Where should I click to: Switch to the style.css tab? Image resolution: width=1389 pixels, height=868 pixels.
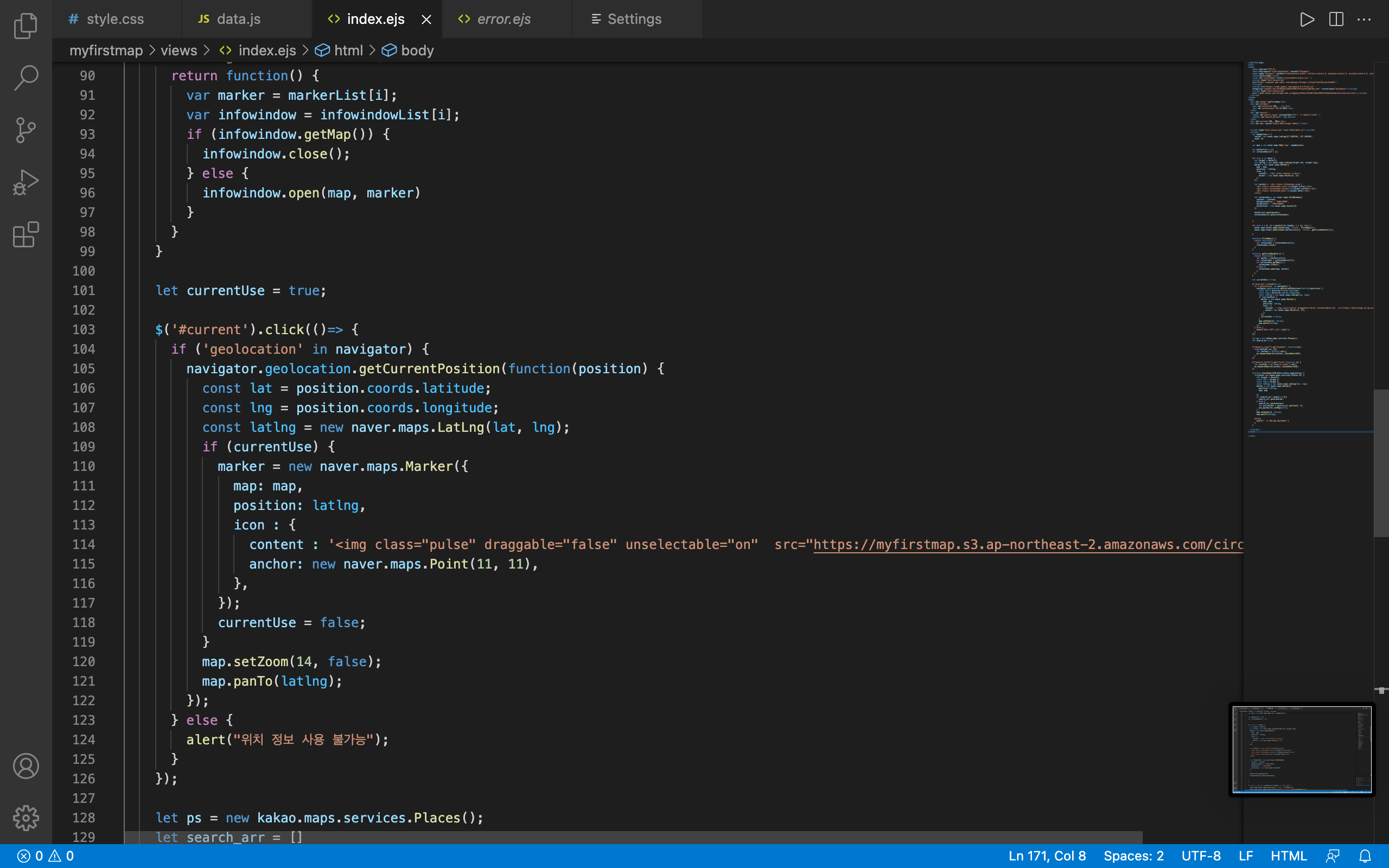tap(115, 20)
